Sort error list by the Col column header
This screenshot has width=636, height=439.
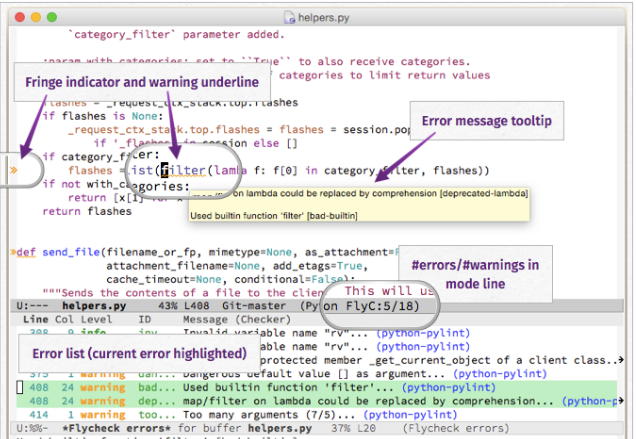tap(64, 319)
